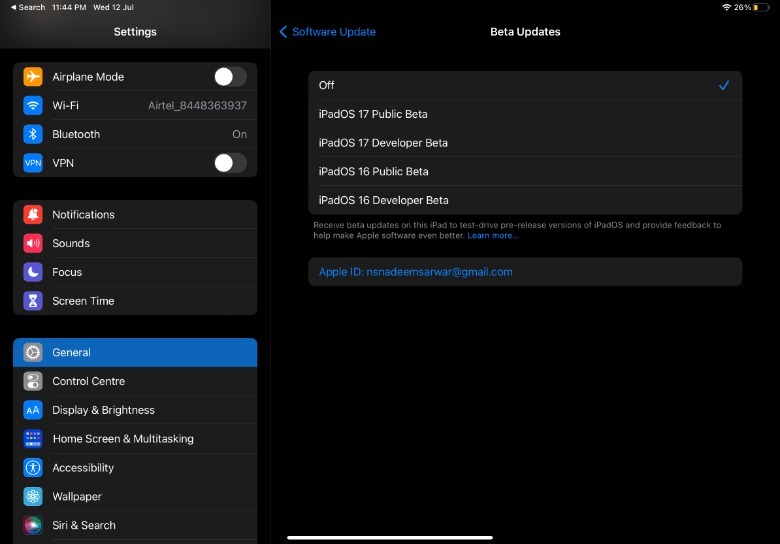The width and height of the screenshot is (780, 544).
Task: Open Focus settings
Action: tap(135, 272)
